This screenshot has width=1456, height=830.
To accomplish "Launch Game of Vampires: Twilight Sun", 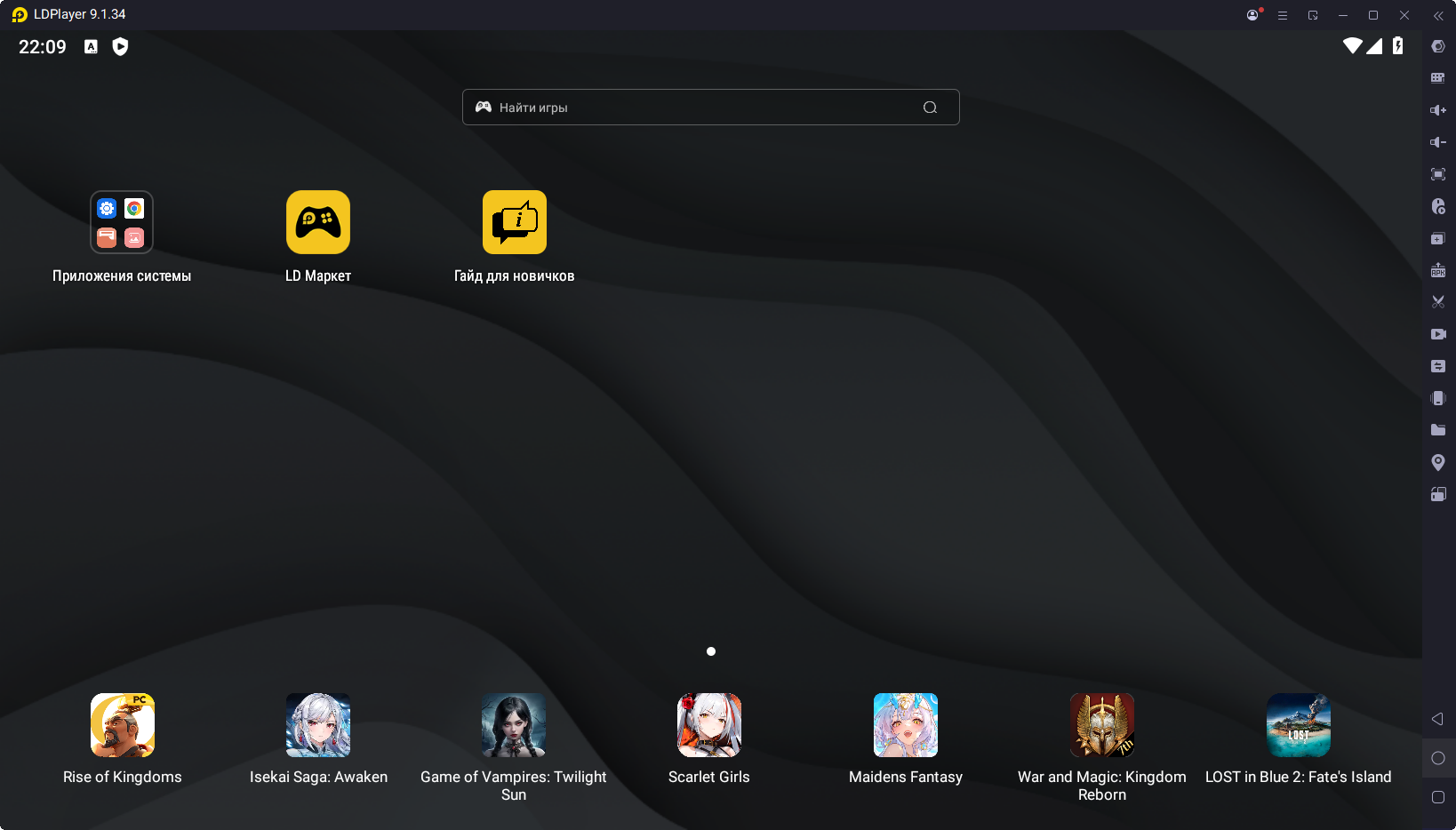I will [x=514, y=725].
